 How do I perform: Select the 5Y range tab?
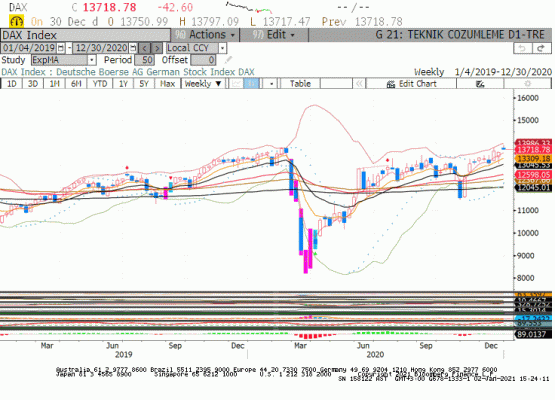click(x=144, y=84)
